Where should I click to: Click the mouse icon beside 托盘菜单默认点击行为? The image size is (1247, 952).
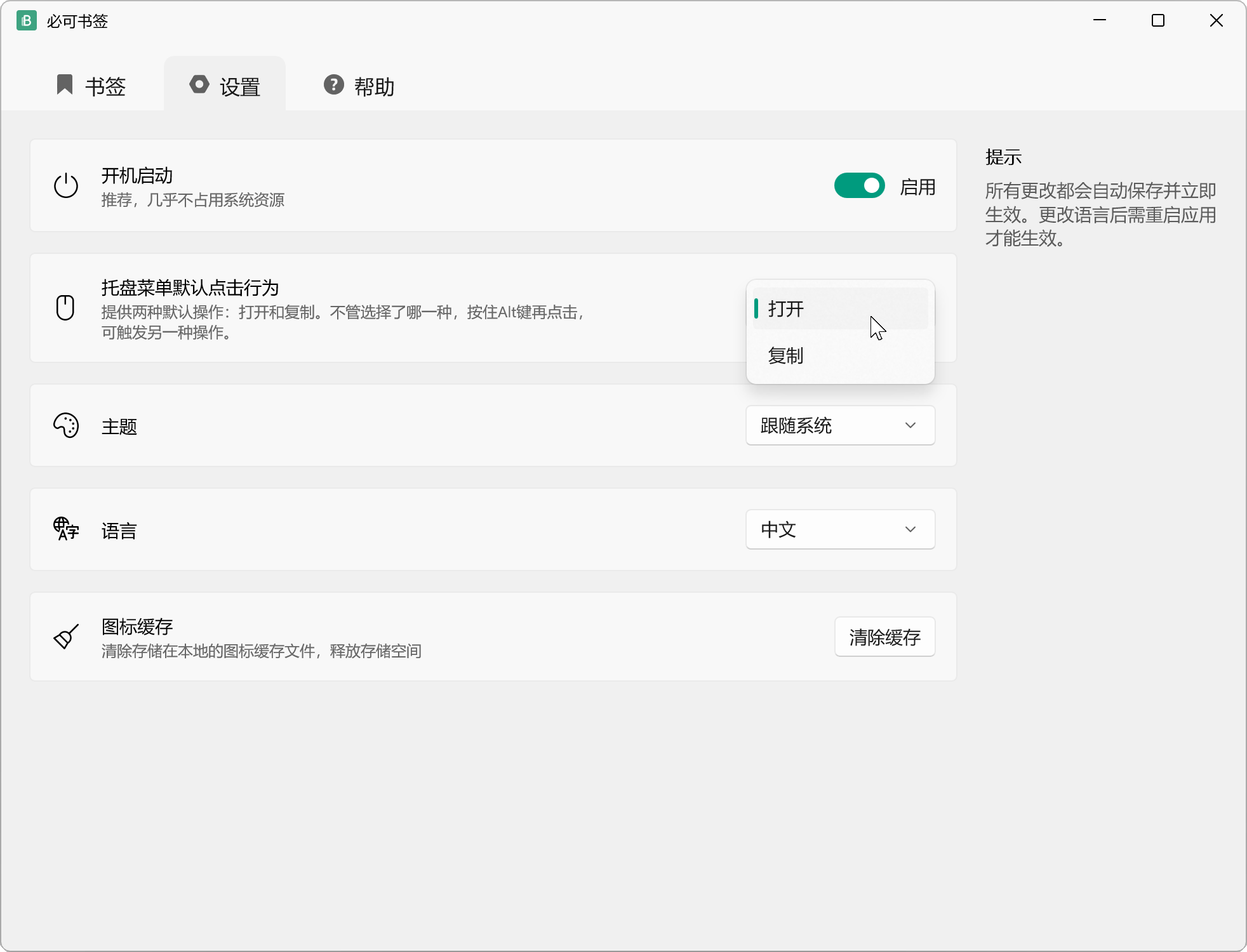[x=65, y=308]
